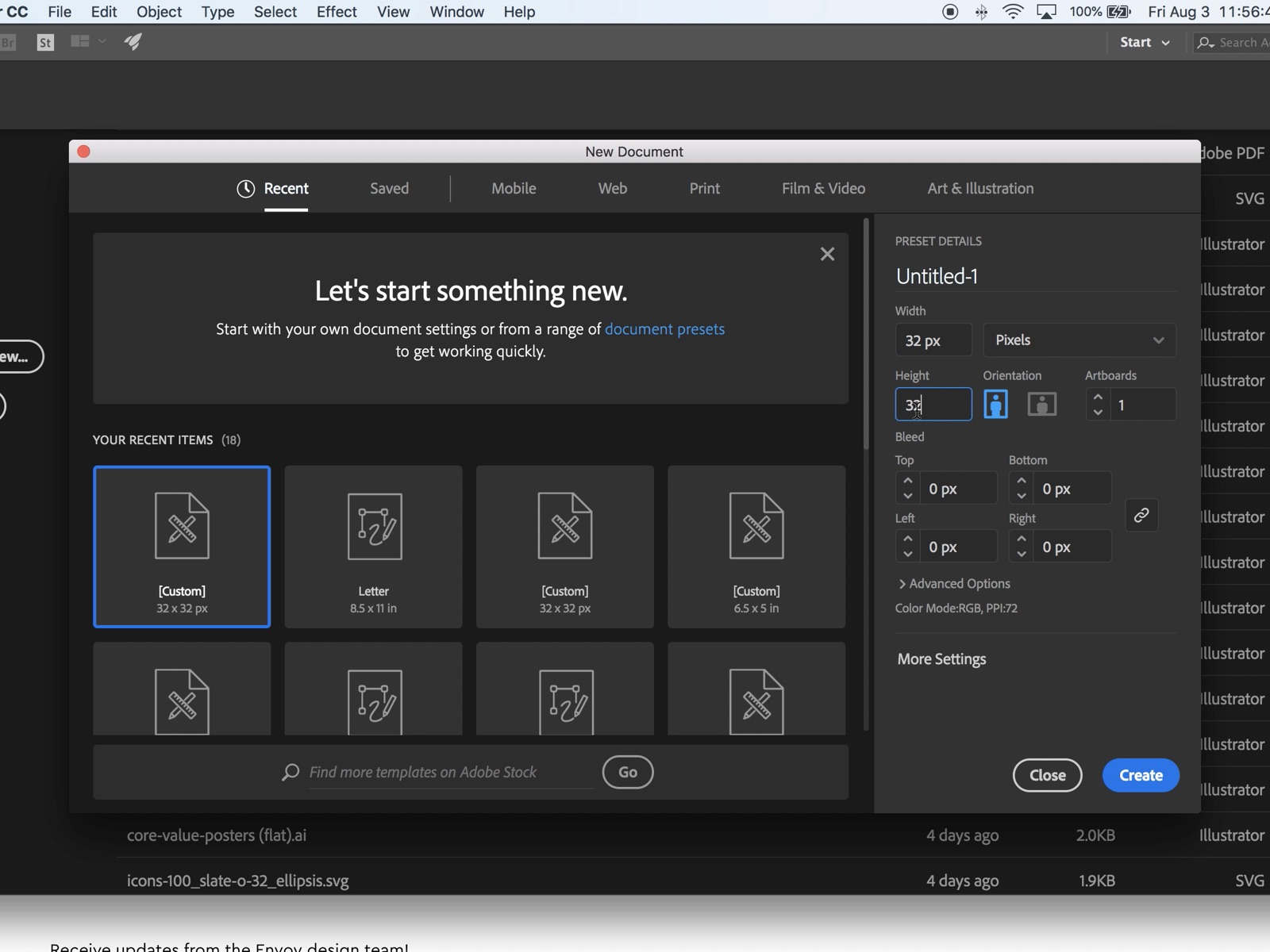Open Adobe Stock via the St icon
The width and height of the screenshot is (1270, 952).
click(x=45, y=42)
